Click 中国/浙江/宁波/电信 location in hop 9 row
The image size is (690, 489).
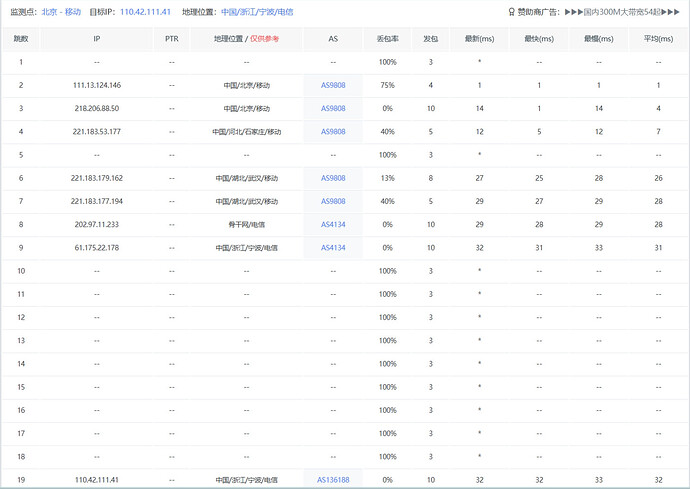coord(246,248)
